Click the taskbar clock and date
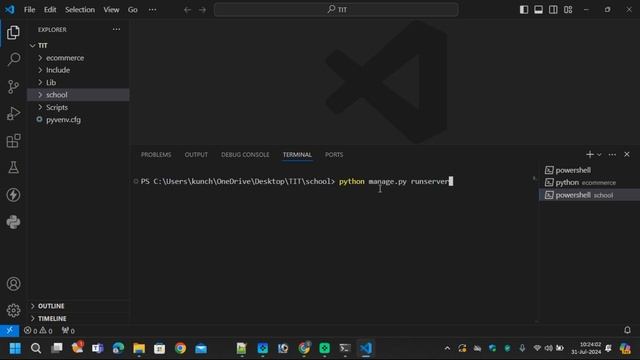The height and width of the screenshot is (360, 640). [x=586, y=348]
